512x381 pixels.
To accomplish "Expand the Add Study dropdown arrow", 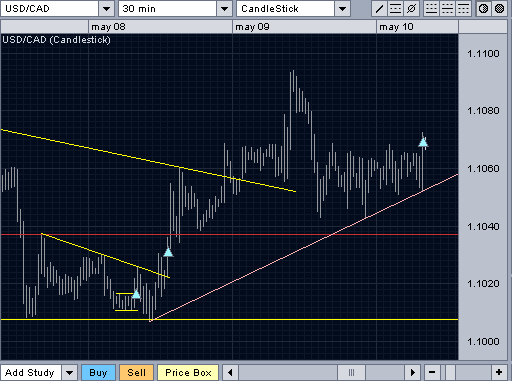I will [x=69, y=372].
